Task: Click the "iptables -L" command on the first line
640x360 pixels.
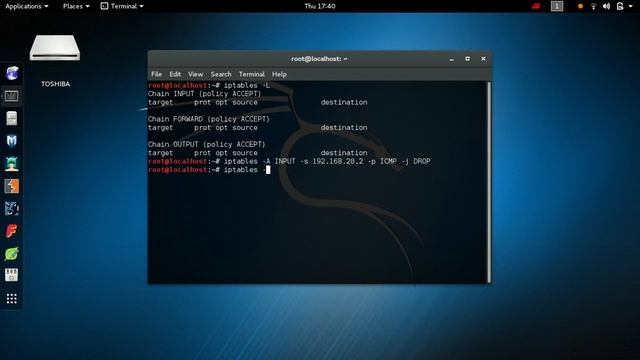Action: click(x=247, y=85)
